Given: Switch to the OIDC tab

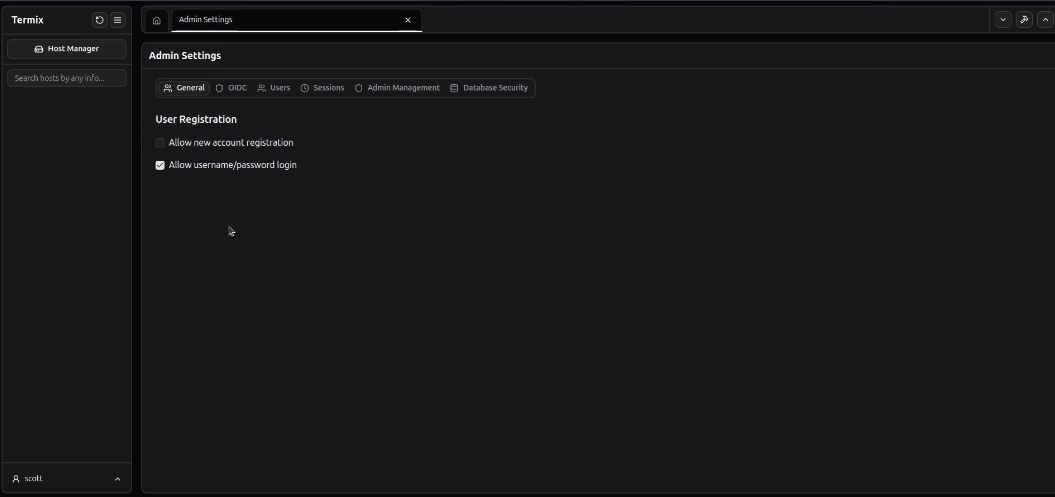Looking at the screenshot, I should click(x=231, y=88).
